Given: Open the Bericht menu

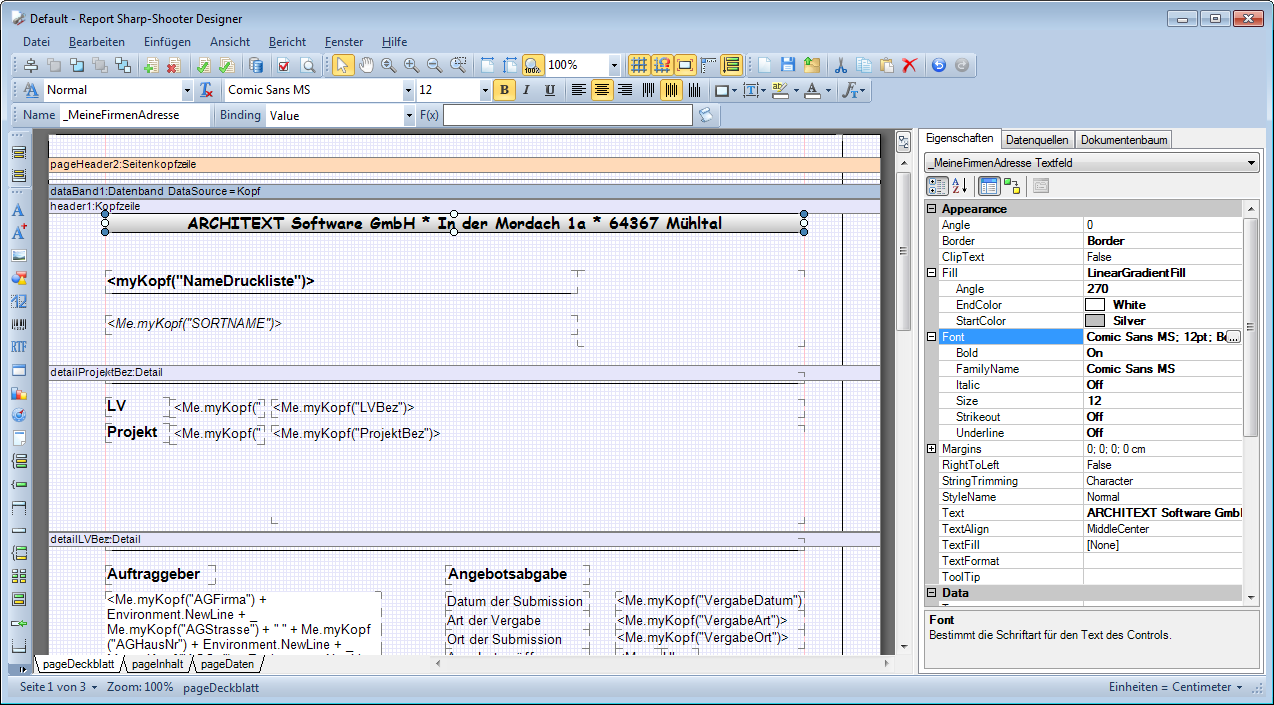Looking at the screenshot, I should point(287,42).
